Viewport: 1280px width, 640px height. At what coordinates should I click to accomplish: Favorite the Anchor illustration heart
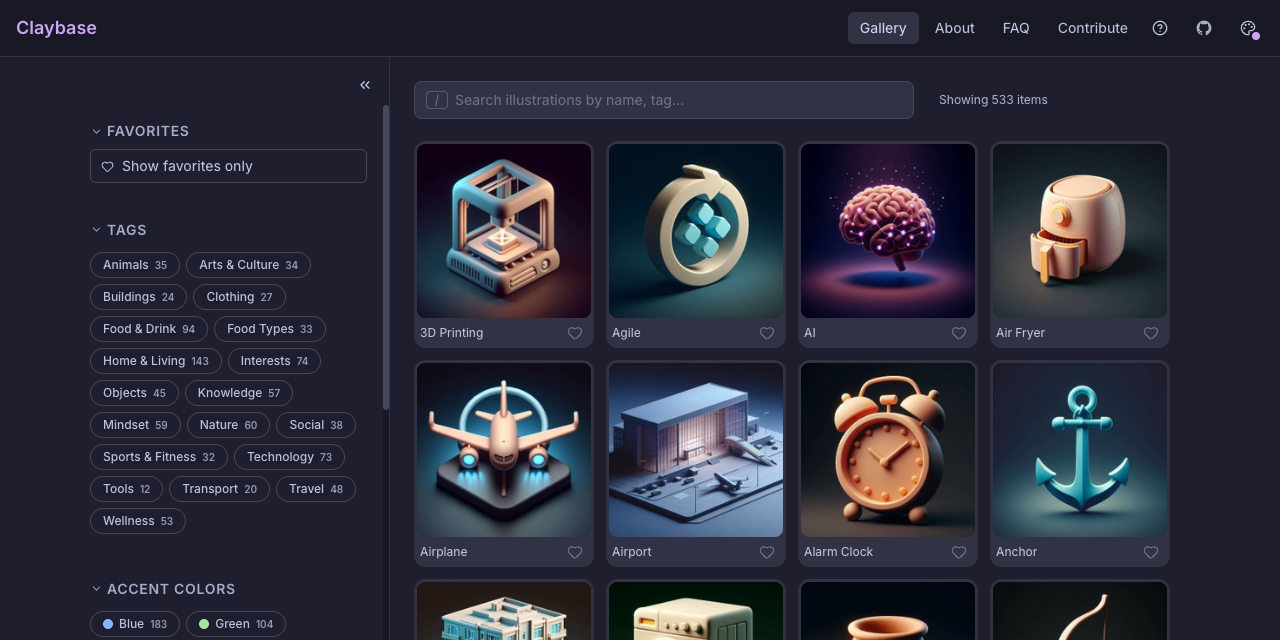pos(1151,552)
